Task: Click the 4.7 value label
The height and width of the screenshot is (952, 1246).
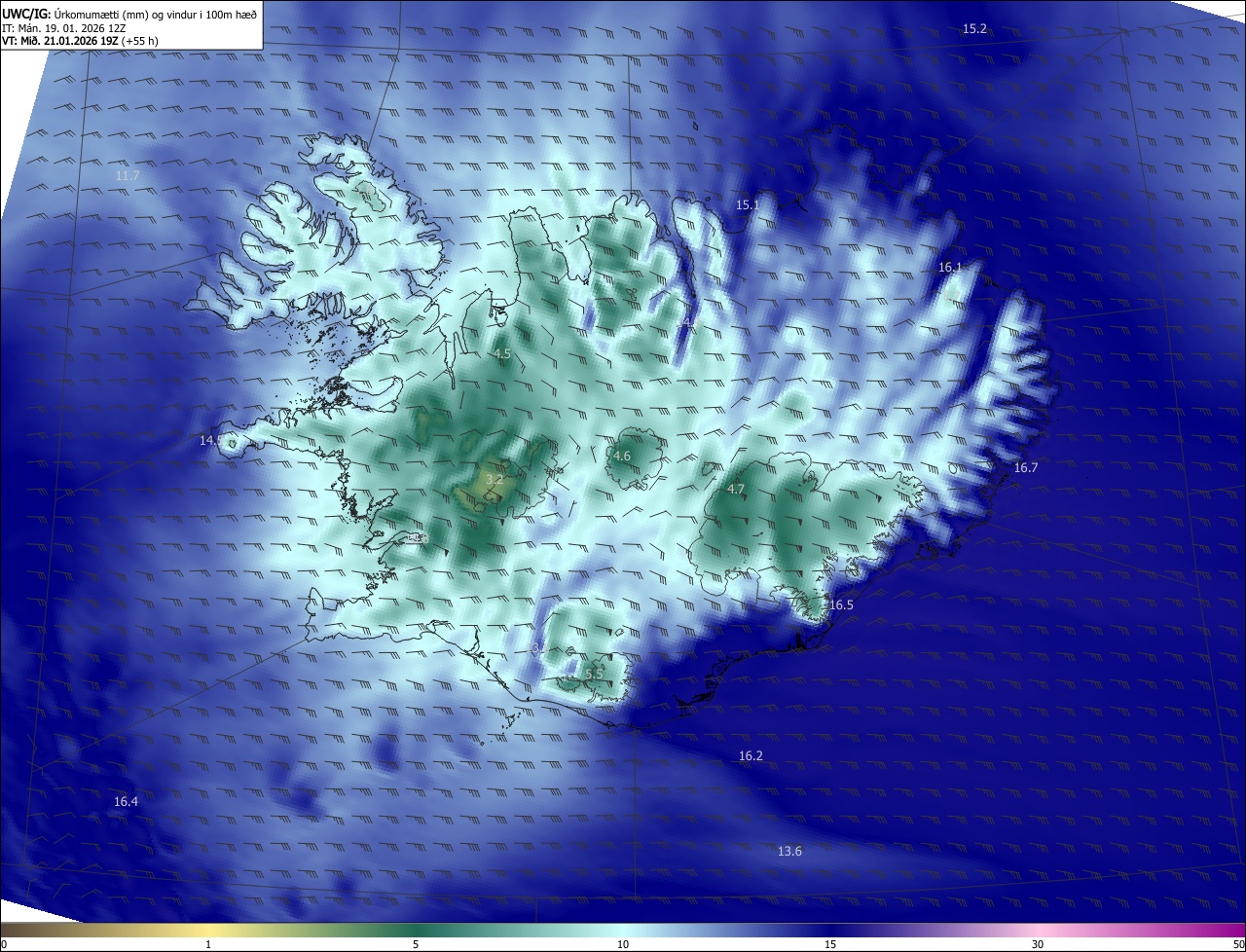Action: tap(736, 490)
